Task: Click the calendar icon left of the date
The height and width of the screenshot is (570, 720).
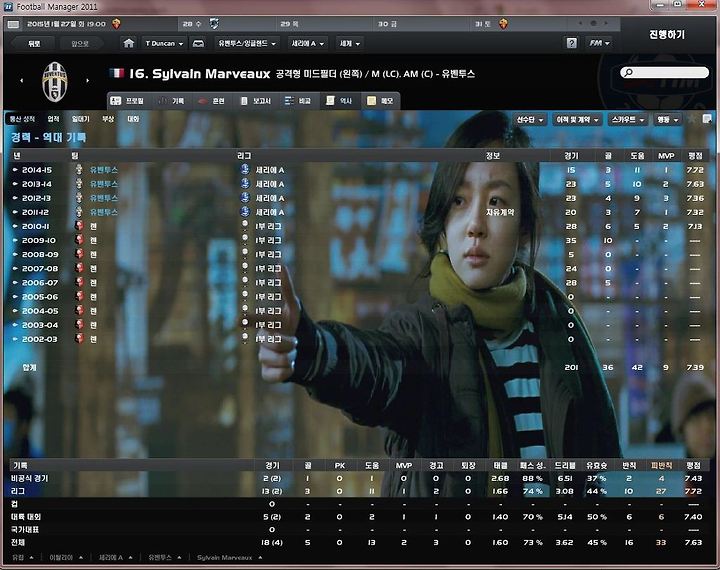Action: pos(13,24)
